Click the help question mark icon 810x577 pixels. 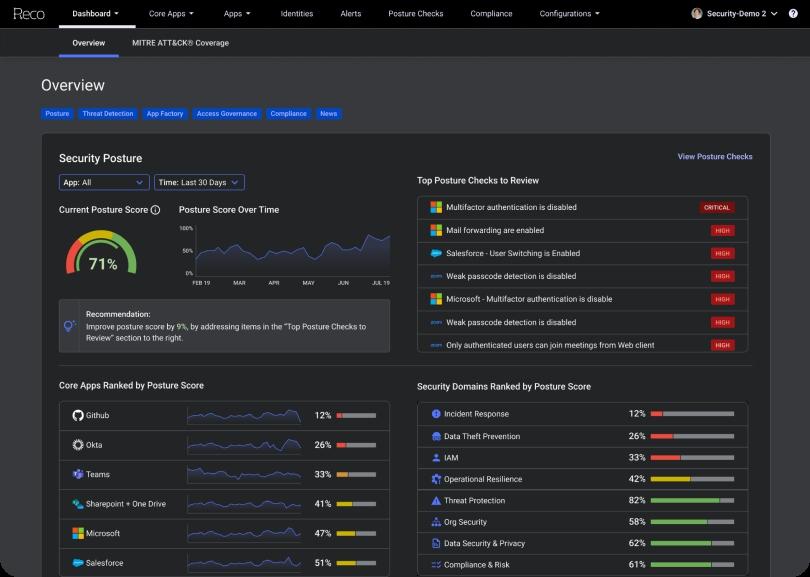click(793, 14)
